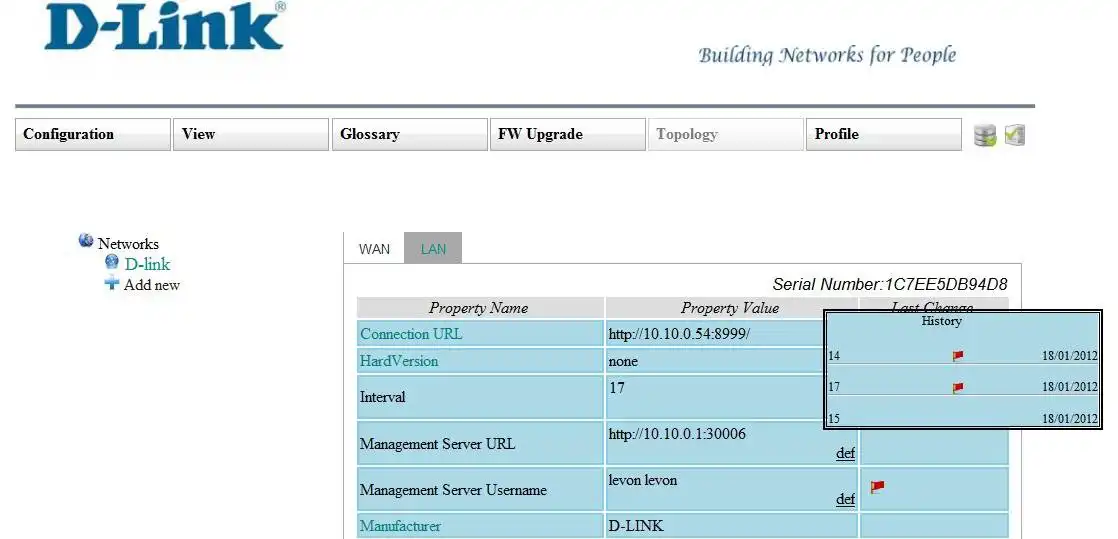
Task: Open the Manufacturer property link
Action: point(400,526)
